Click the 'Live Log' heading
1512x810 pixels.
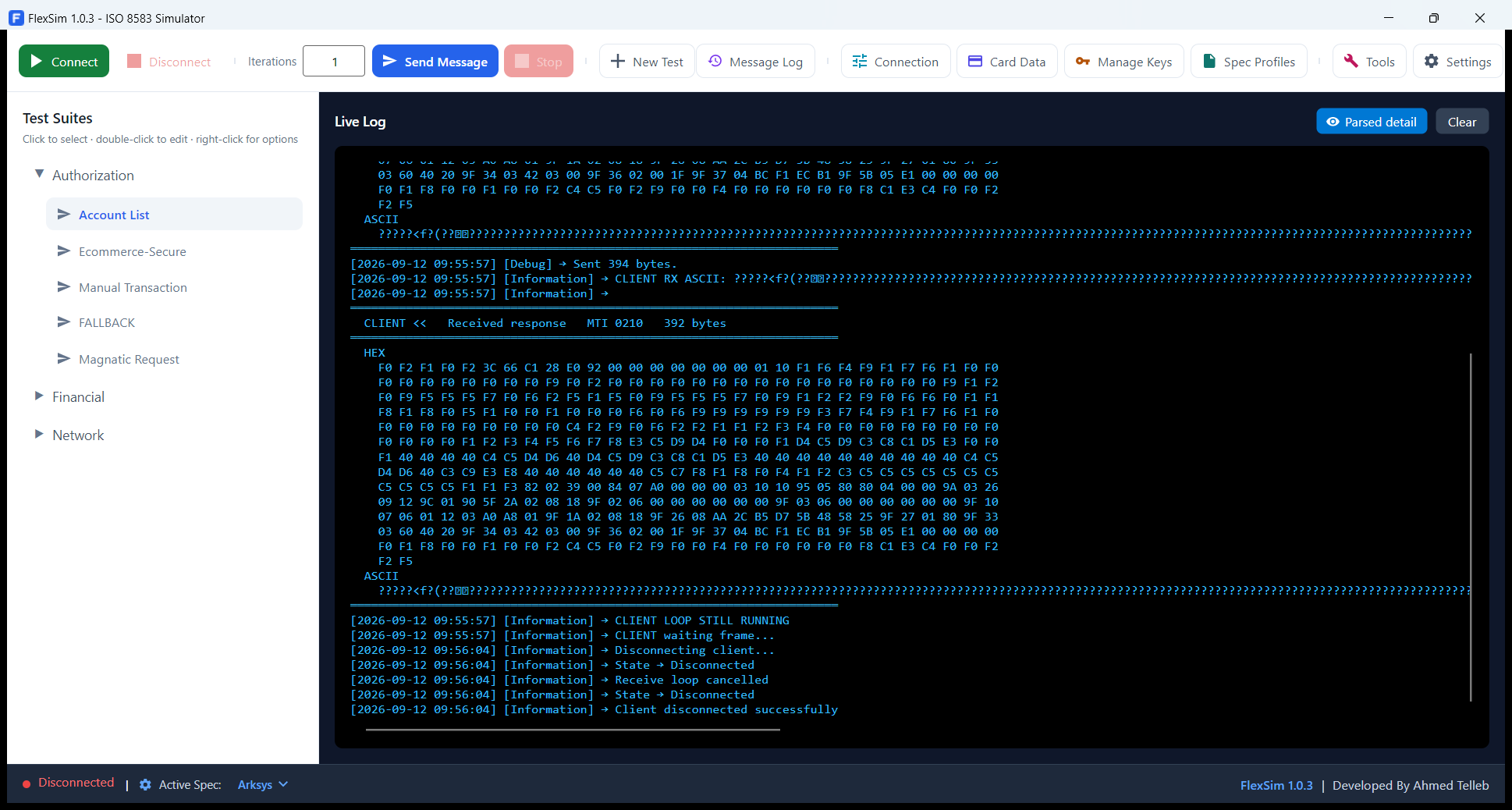[x=360, y=122]
